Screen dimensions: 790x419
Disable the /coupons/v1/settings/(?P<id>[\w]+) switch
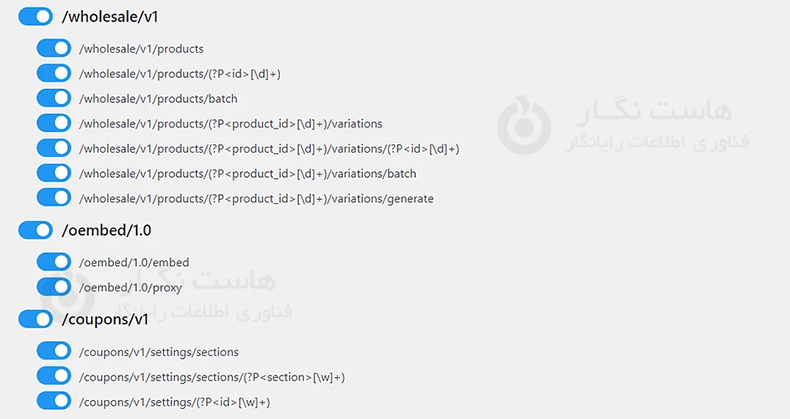[x=53, y=401]
